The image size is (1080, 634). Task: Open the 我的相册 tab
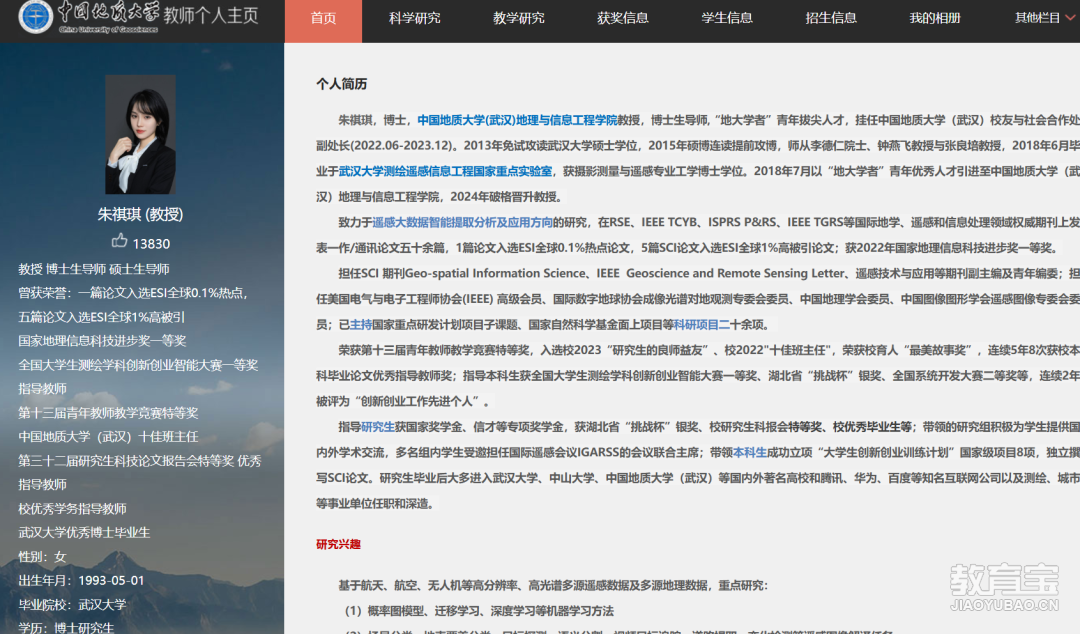pos(935,19)
